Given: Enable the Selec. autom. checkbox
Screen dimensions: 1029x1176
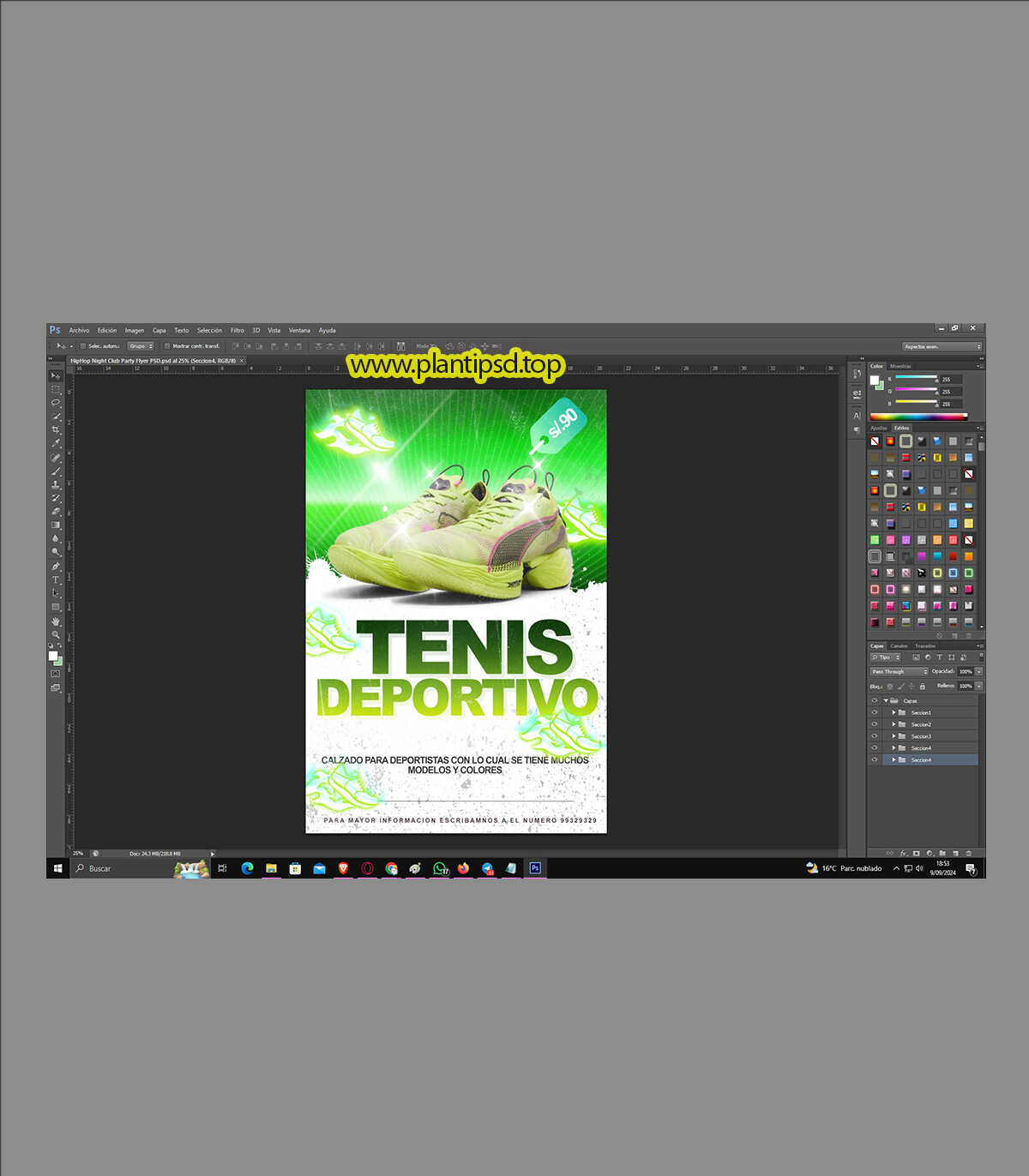Looking at the screenshot, I should point(82,346).
